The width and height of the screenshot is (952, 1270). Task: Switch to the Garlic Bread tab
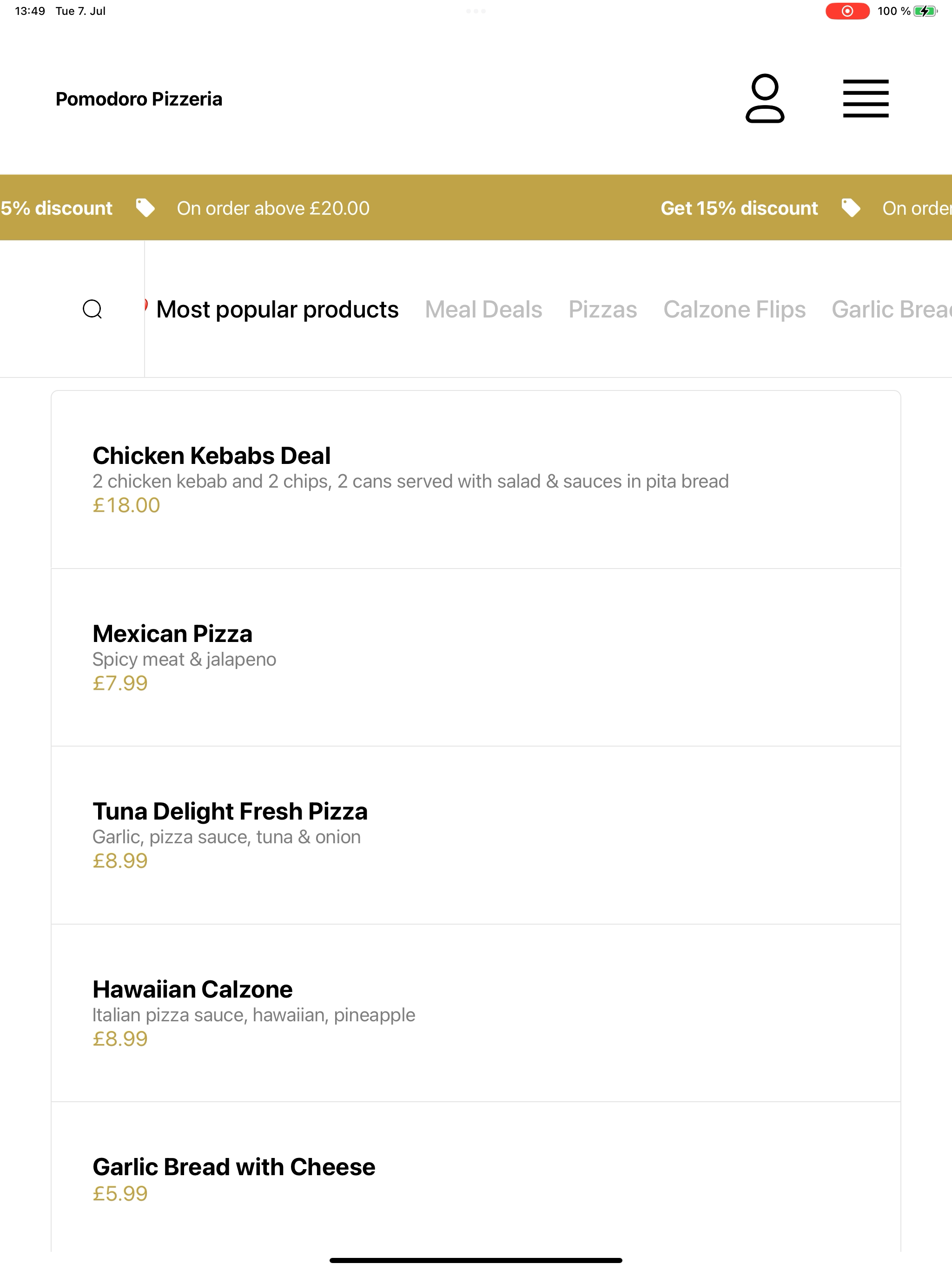[892, 310]
